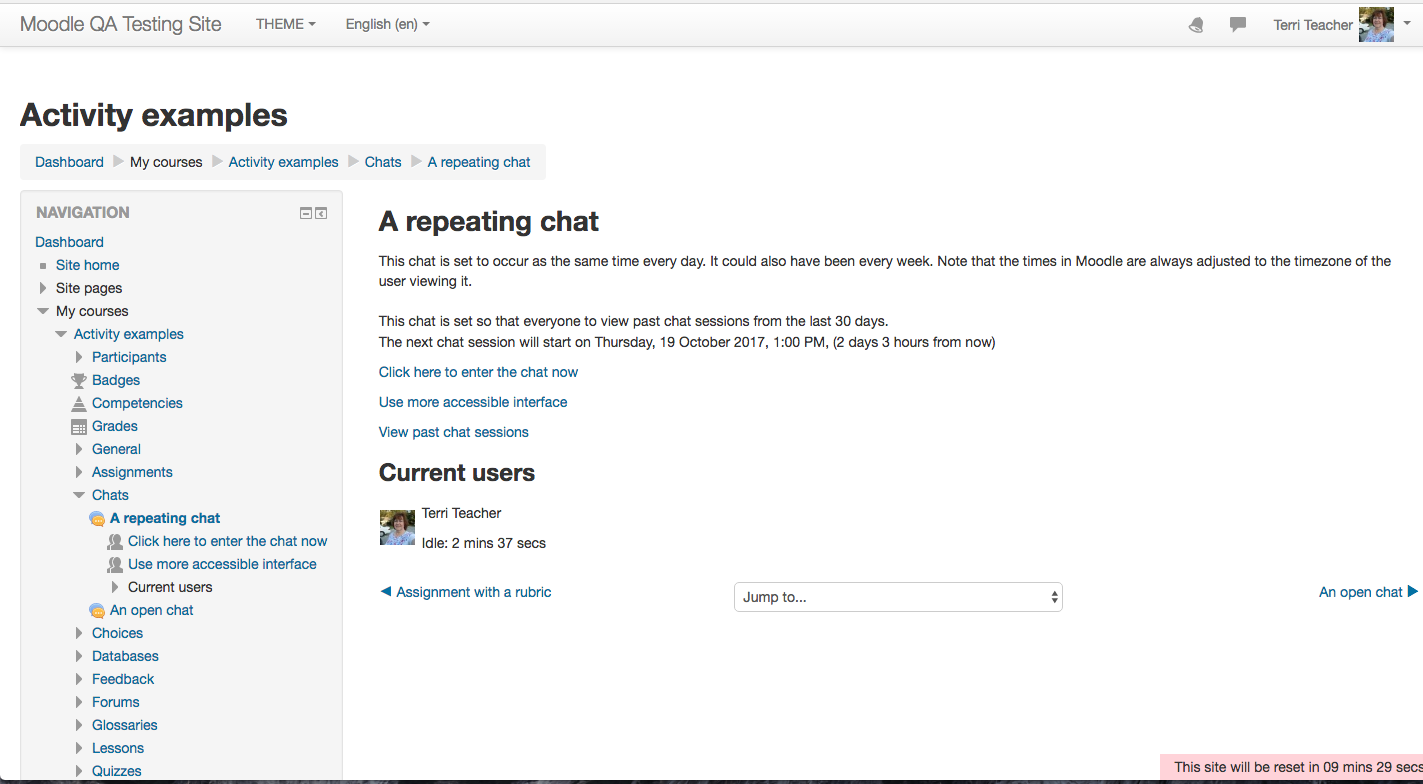Click user icon beside Click here to enter

(115, 542)
